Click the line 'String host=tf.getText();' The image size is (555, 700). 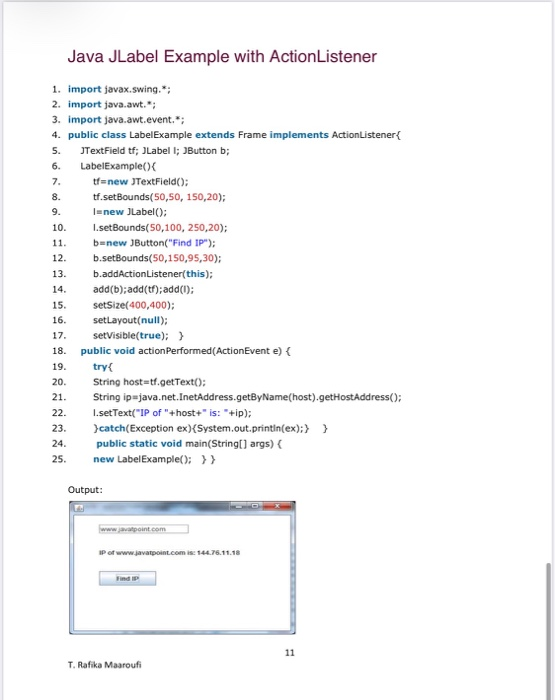[150, 382]
